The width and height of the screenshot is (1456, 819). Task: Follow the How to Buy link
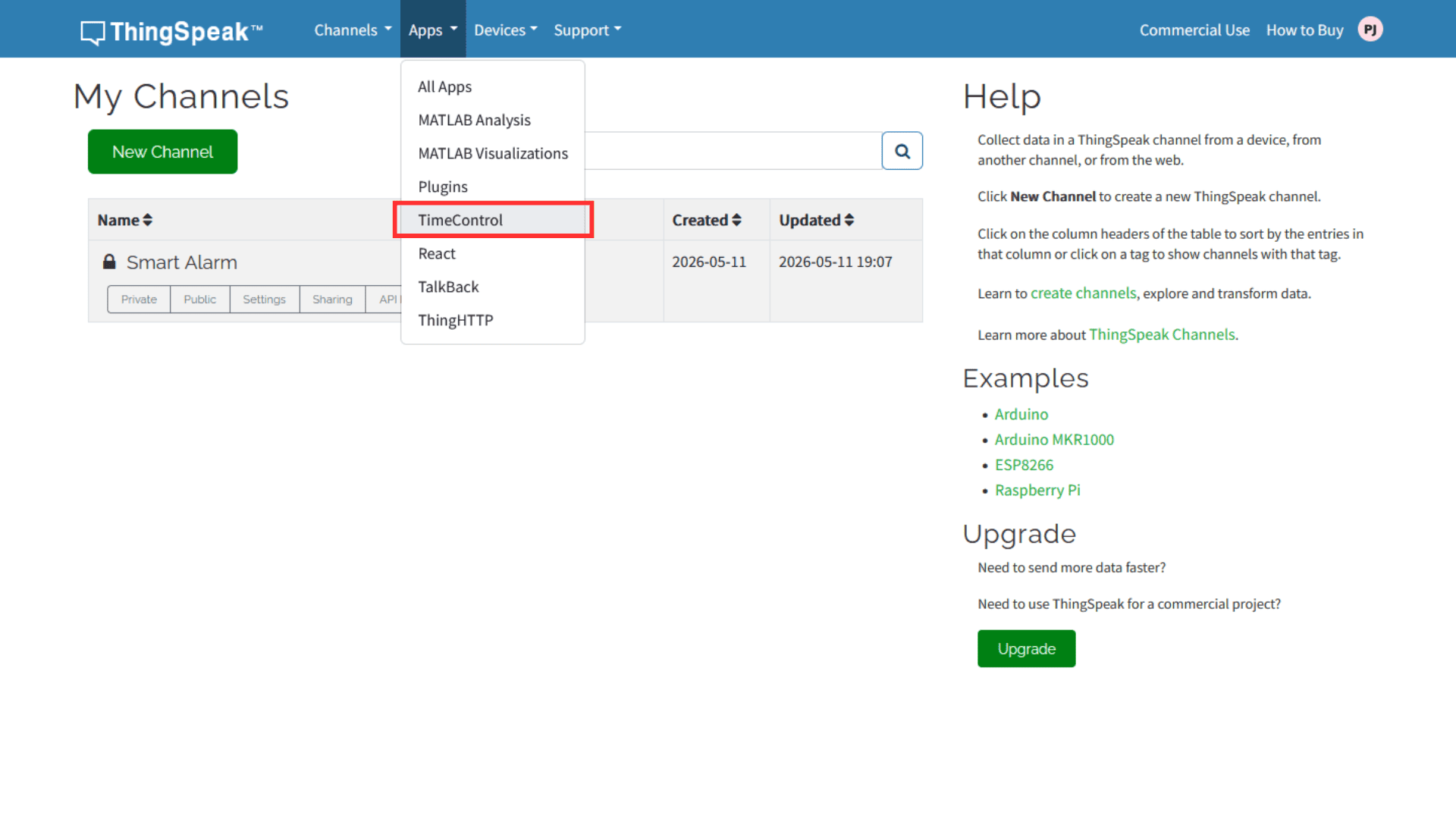pos(1304,30)
